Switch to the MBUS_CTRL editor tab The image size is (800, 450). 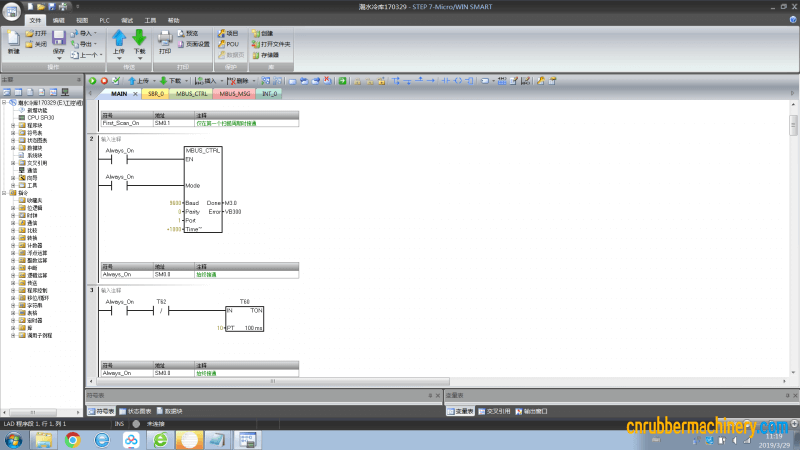coord(193,93)
